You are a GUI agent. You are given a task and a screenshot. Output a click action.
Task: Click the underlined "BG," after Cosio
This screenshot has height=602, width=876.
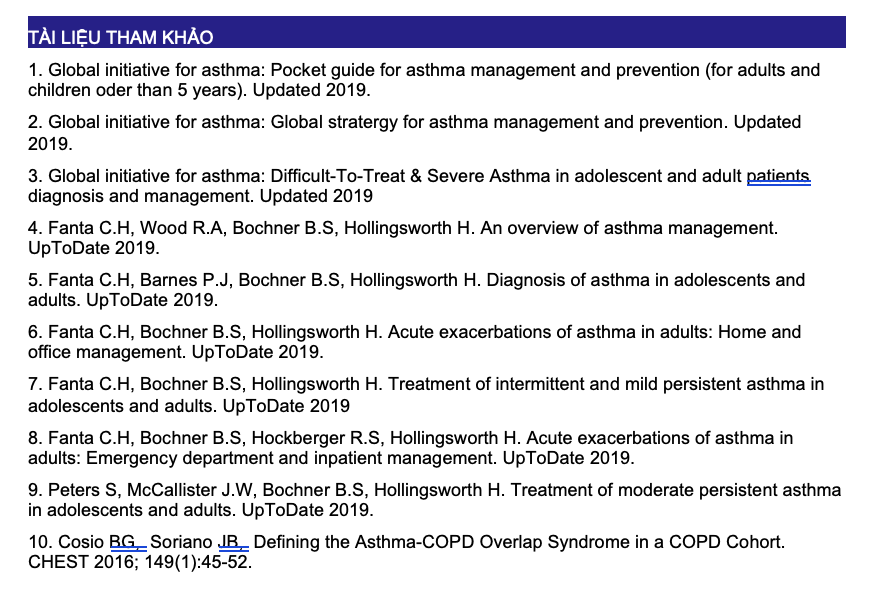click(x=124, y=542)
